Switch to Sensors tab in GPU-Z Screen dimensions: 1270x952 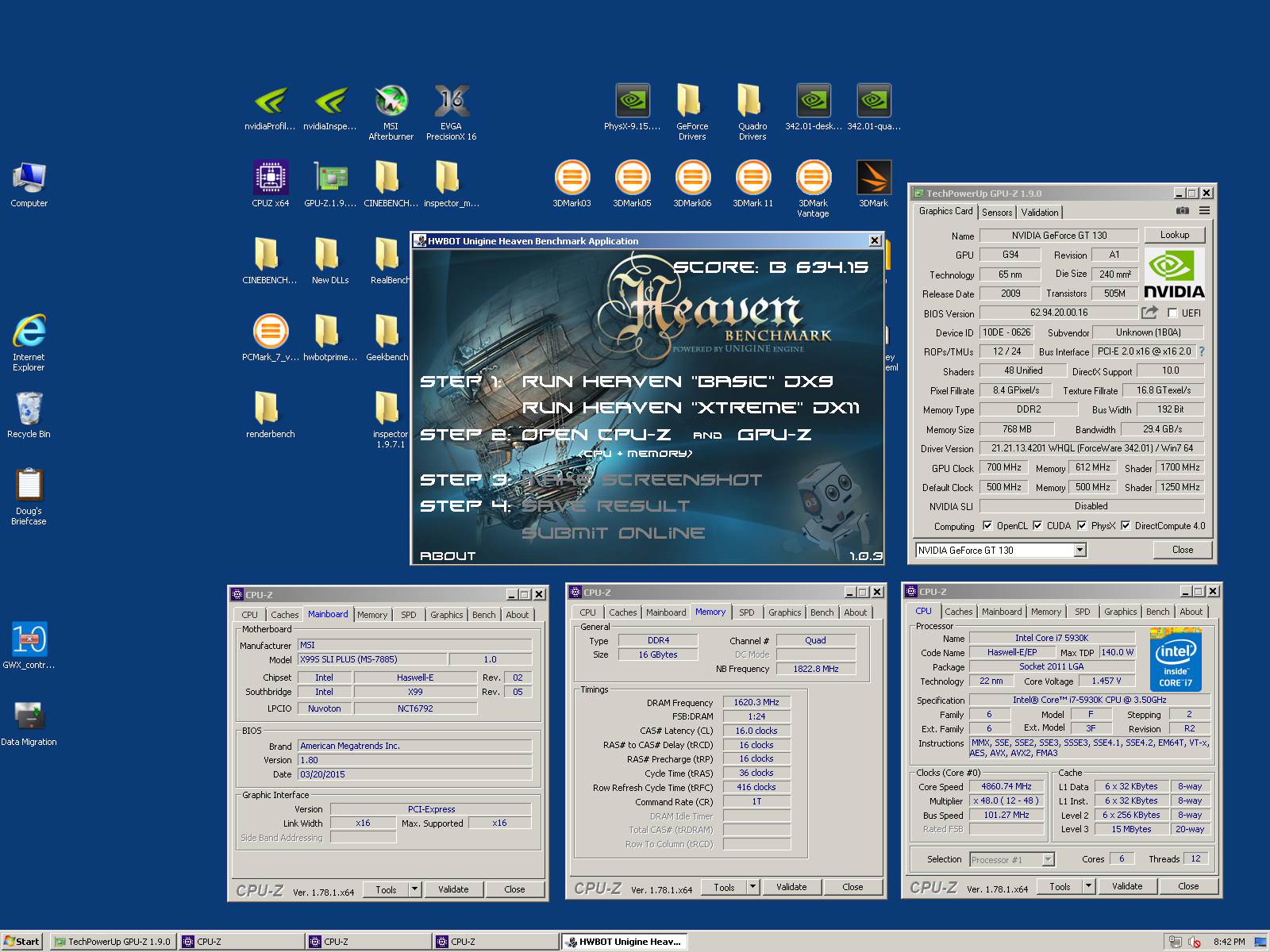click(997, 212)
